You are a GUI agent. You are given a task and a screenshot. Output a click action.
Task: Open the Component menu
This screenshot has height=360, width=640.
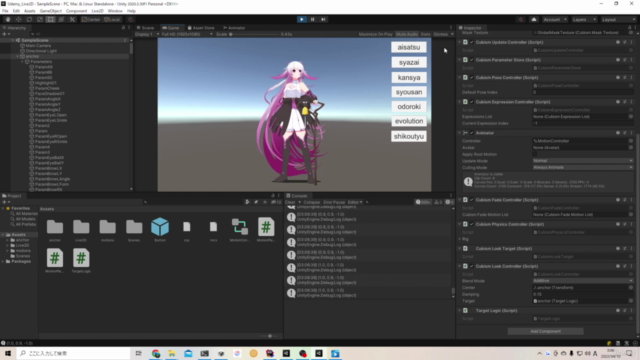click(x=76, y=11)
